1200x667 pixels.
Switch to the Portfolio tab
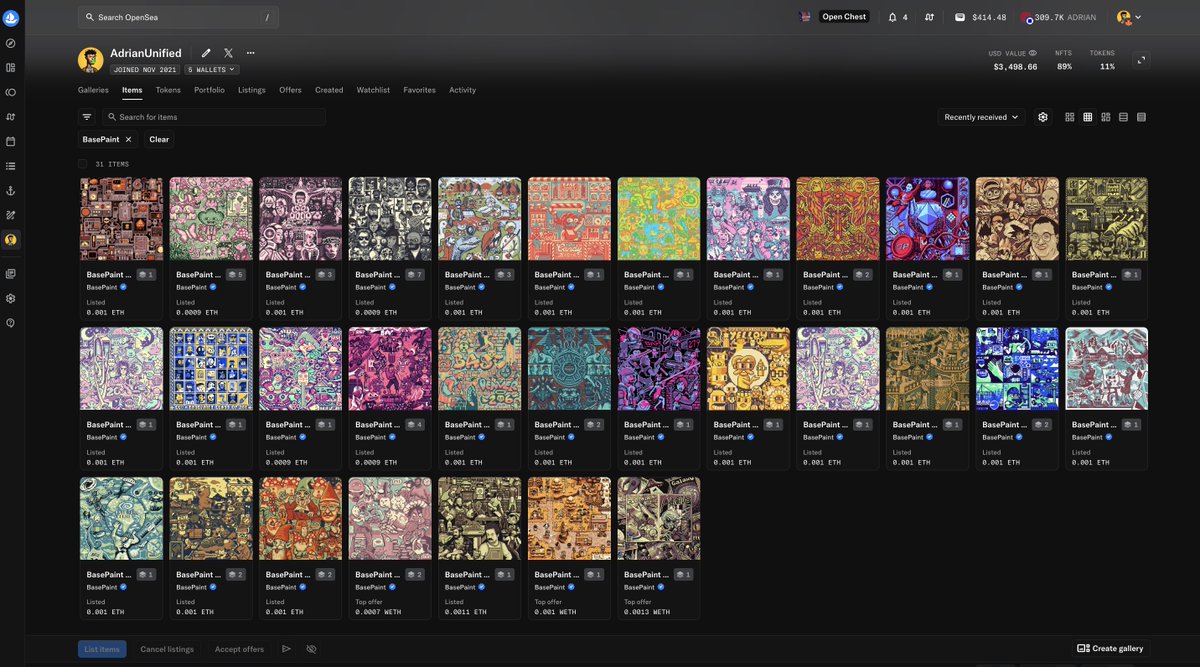209,90
